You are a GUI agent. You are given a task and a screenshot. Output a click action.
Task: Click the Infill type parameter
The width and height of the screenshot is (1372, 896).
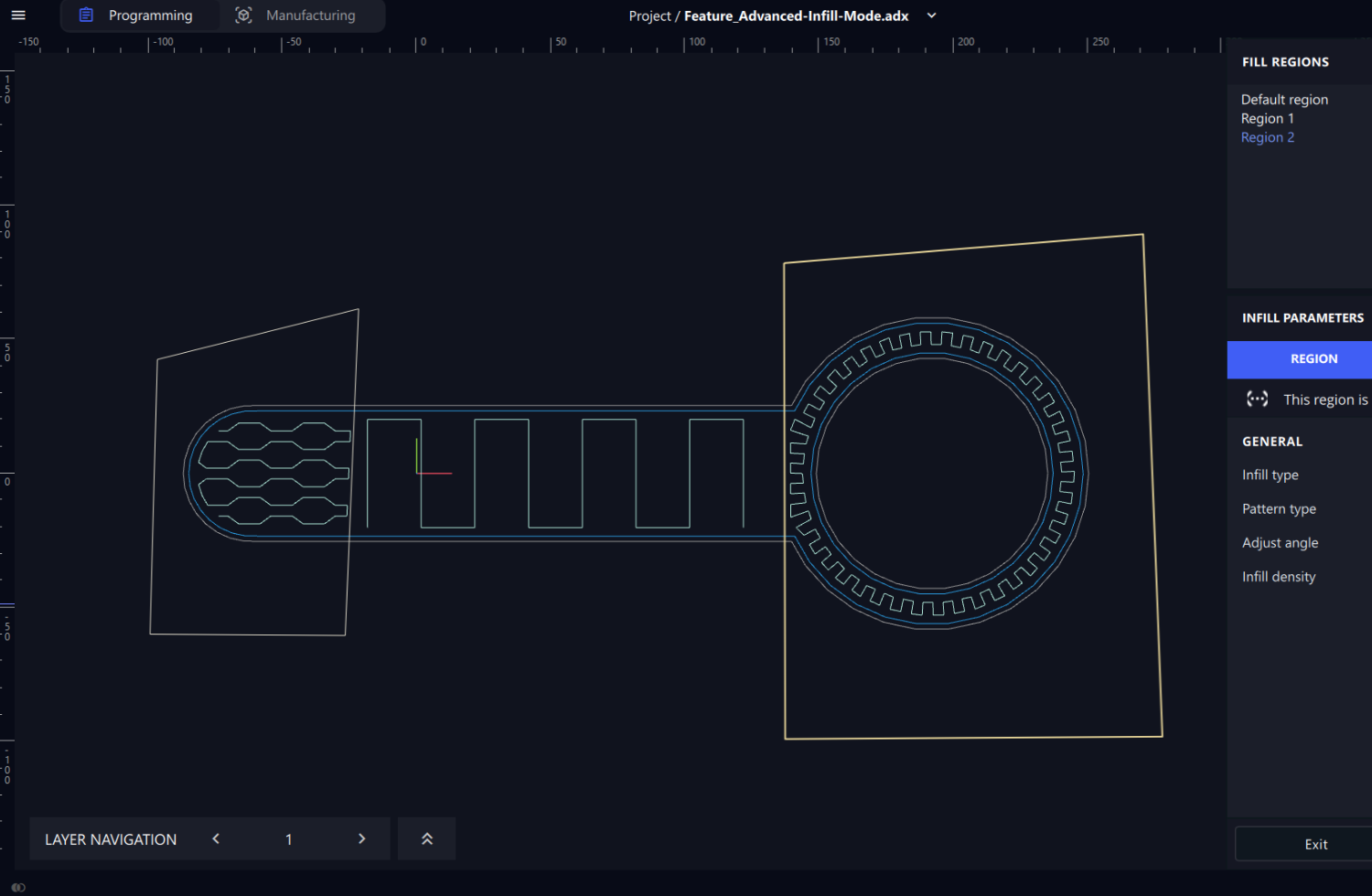click(x=1270, y=475)
